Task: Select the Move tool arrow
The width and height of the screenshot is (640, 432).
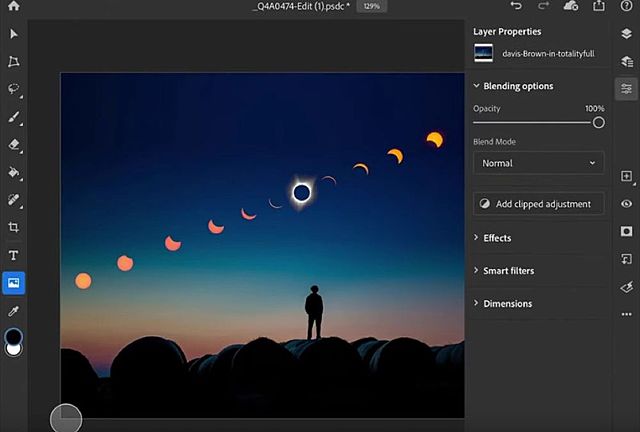Action: pos(13,33)
